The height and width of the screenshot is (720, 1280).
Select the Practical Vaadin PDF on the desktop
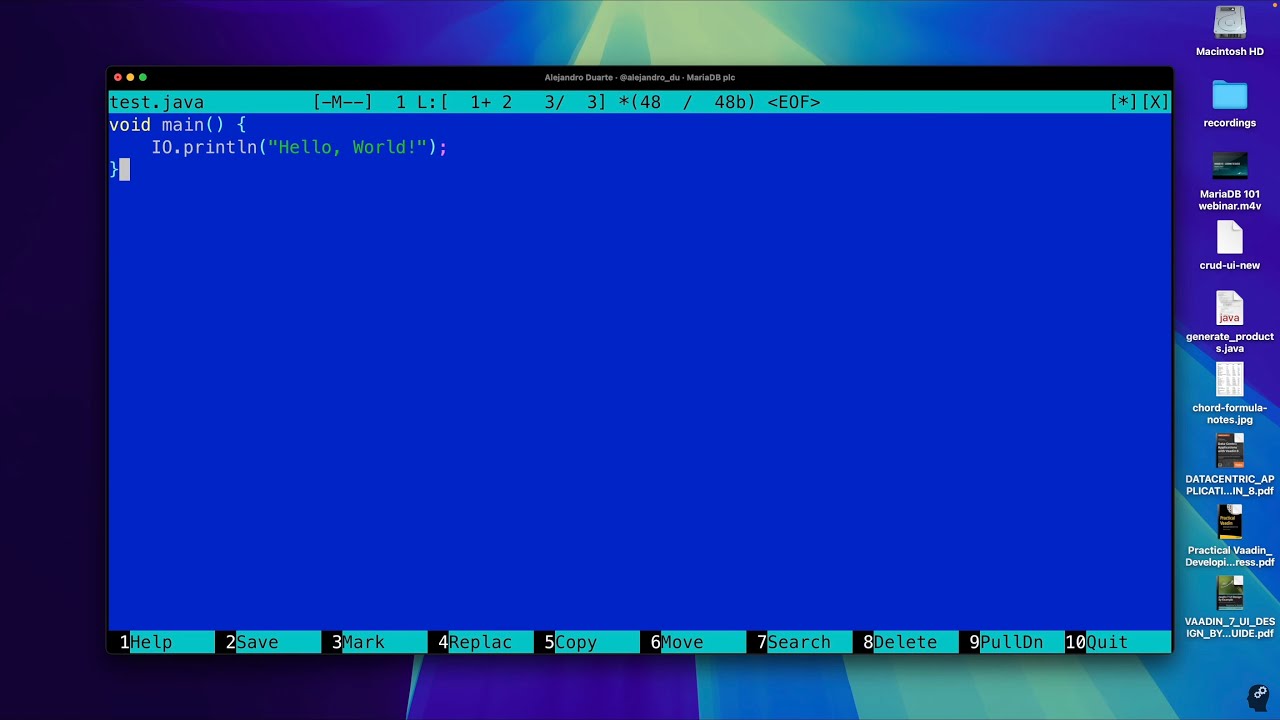(x=1230, y=522)
